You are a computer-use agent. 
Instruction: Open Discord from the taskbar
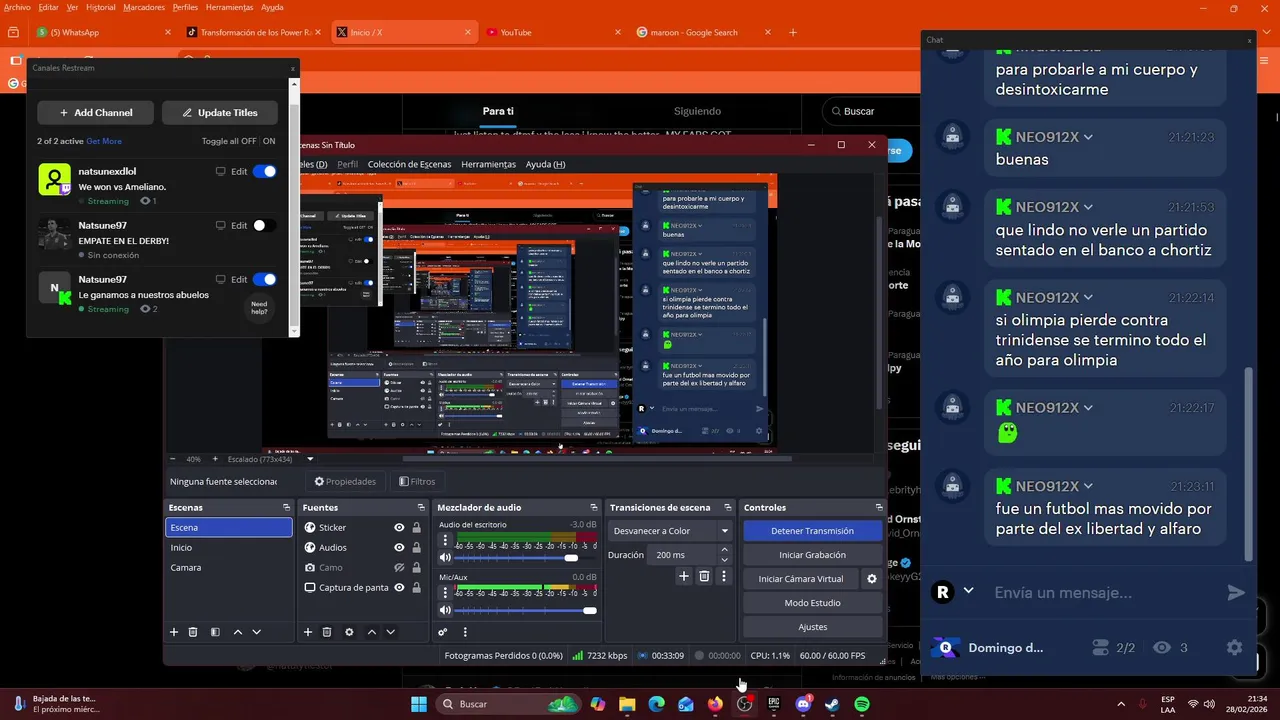[804, 704]
